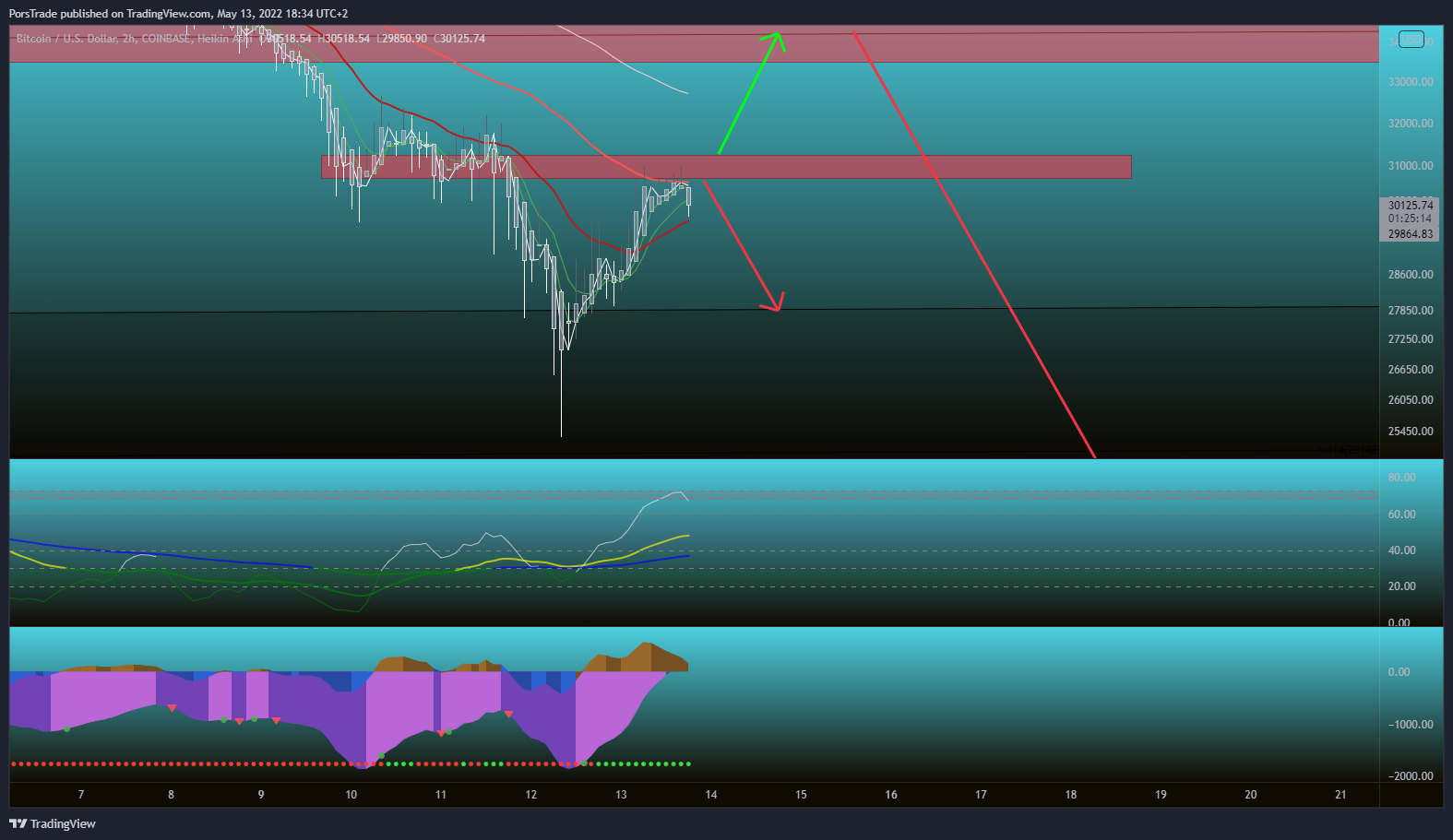Click the 60.00 level on oscillator axis
Image resolution: width=1453 pixels, height=840 pixels.
tap(1401, 515)
